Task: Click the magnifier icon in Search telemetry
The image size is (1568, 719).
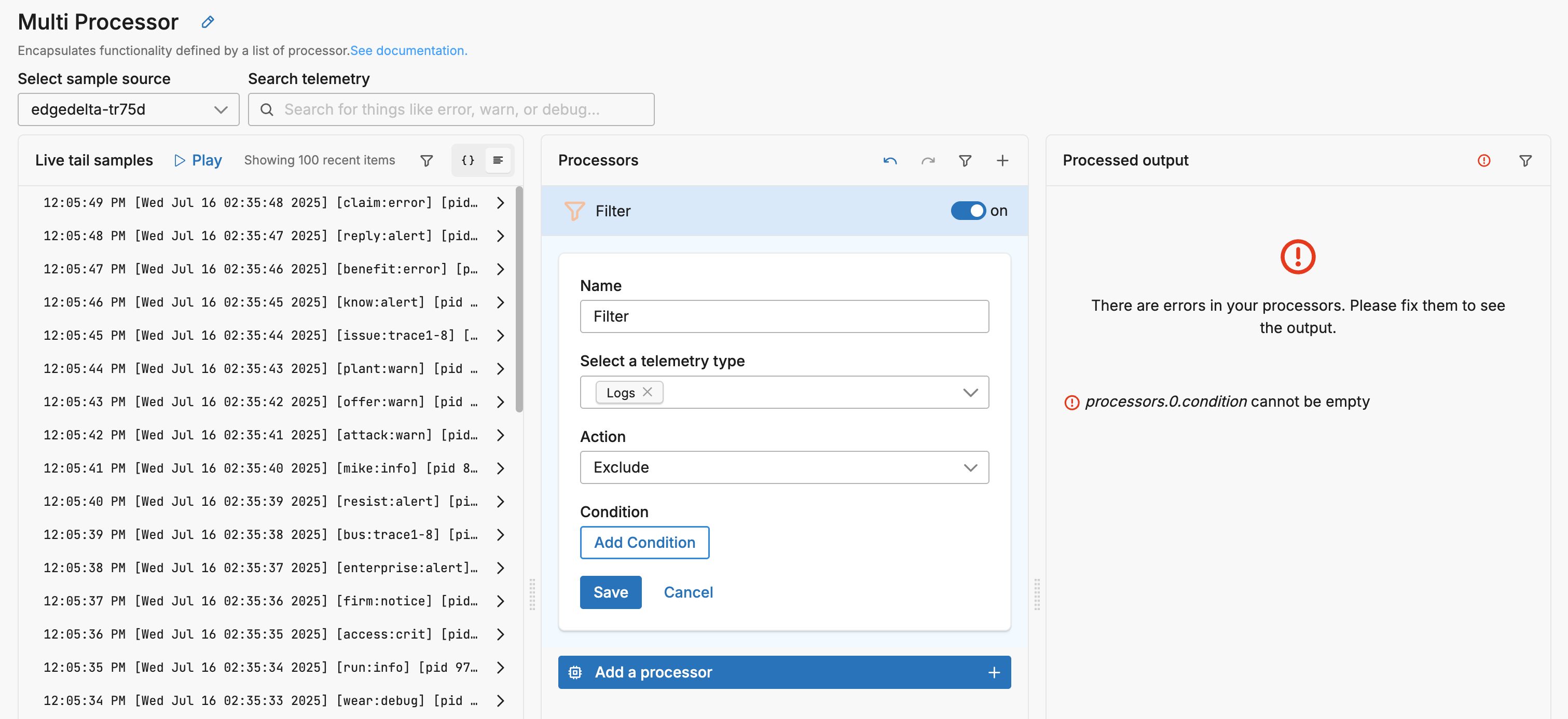Action: [267, 109]
